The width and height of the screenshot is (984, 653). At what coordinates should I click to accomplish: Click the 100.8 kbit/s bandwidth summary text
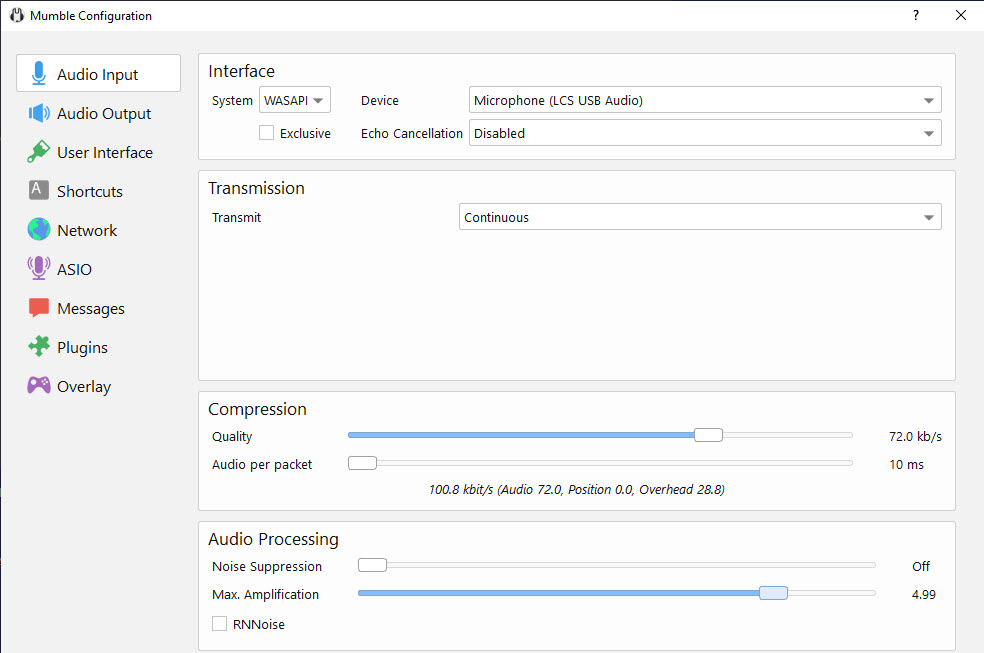pyautogui.click(x=576, y=490)
